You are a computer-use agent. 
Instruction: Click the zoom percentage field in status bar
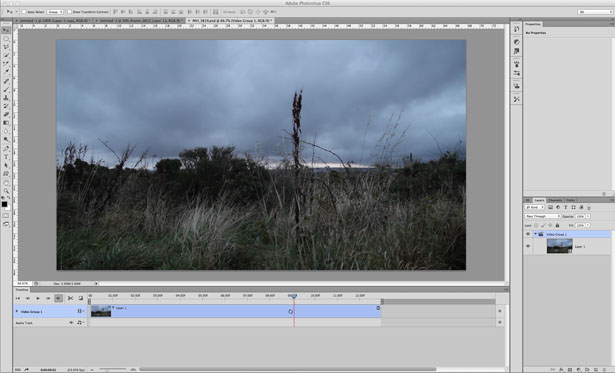pyautogui.click(x=23, y=283)
